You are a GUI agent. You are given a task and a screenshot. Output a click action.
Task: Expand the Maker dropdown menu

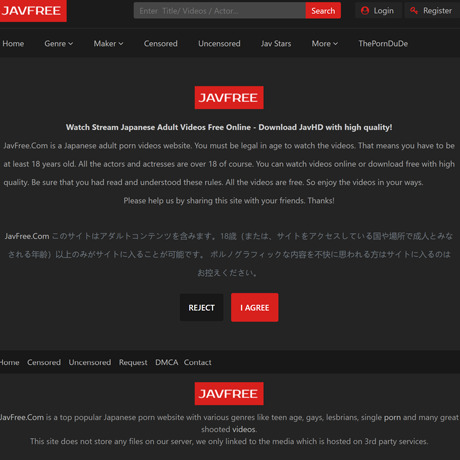pyautogui.click(x=108, y=44)
